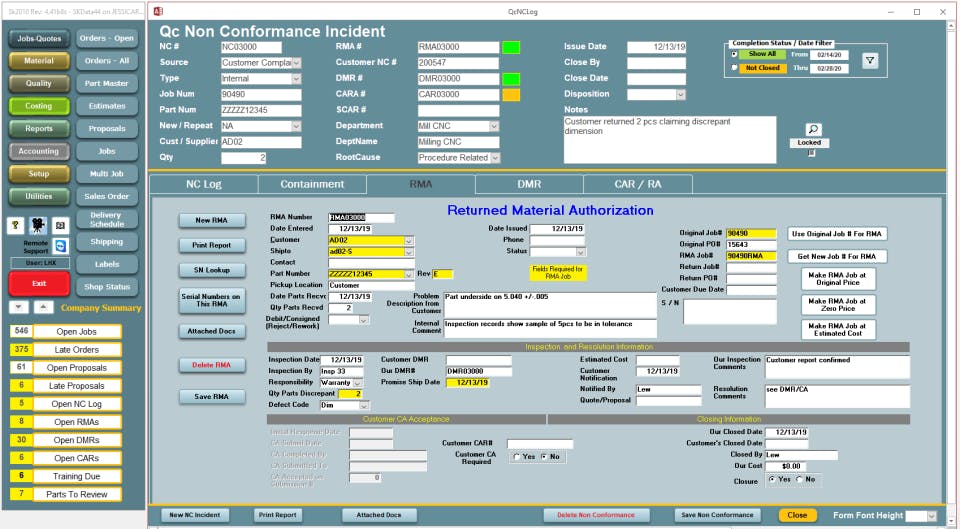Image resolution: width=960 pixels, height=529 pixels.
Task: Expand the RootCause dropdown
Action: 495,158
